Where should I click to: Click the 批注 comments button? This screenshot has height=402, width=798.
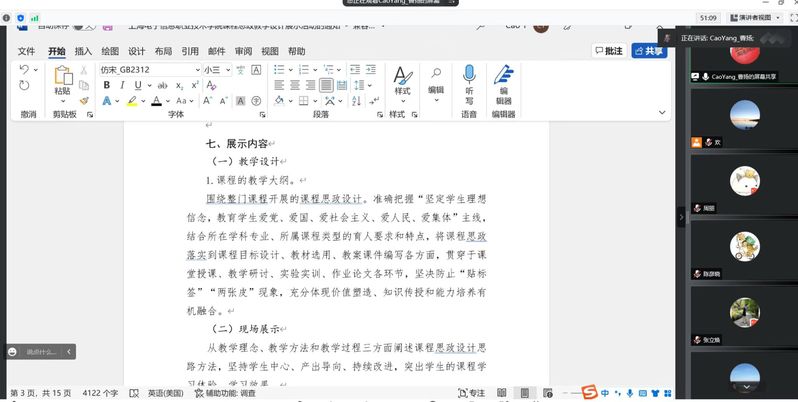(608, 51)
